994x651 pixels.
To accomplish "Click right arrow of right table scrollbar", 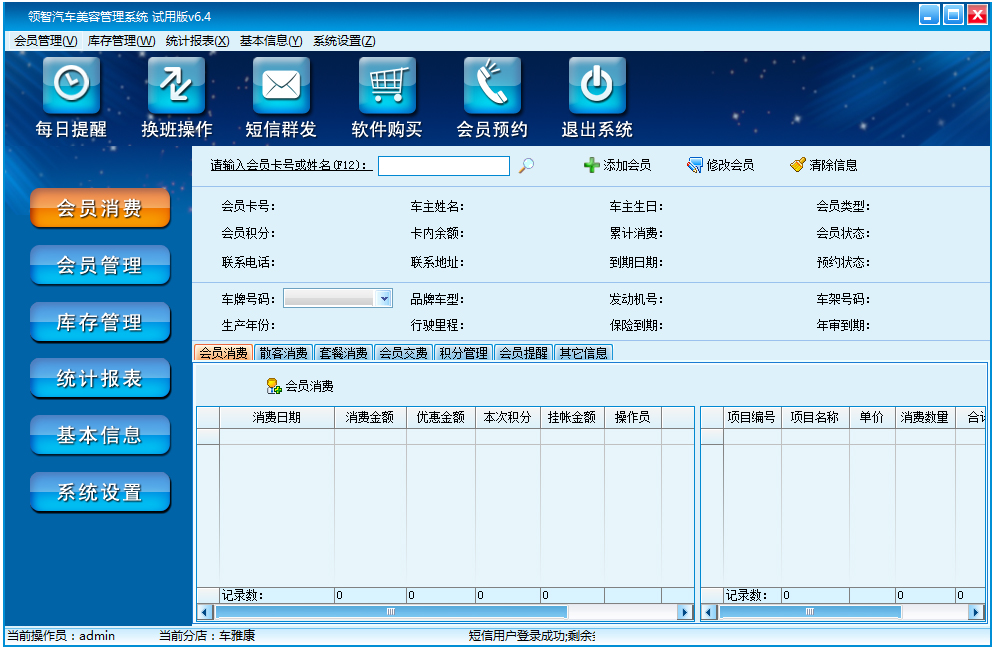I will [x=976, y=612].
